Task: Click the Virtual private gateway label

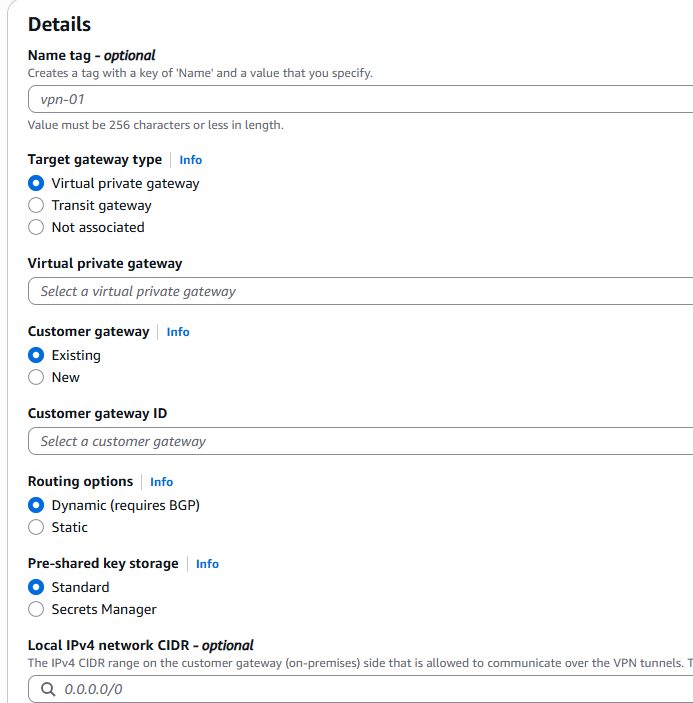Action: click(105, 263)
